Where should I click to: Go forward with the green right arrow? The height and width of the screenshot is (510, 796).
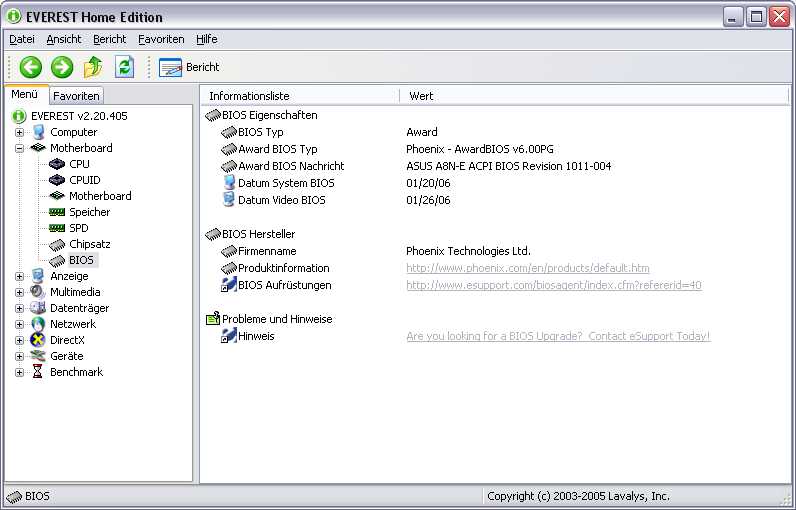(x=62, y=67)
